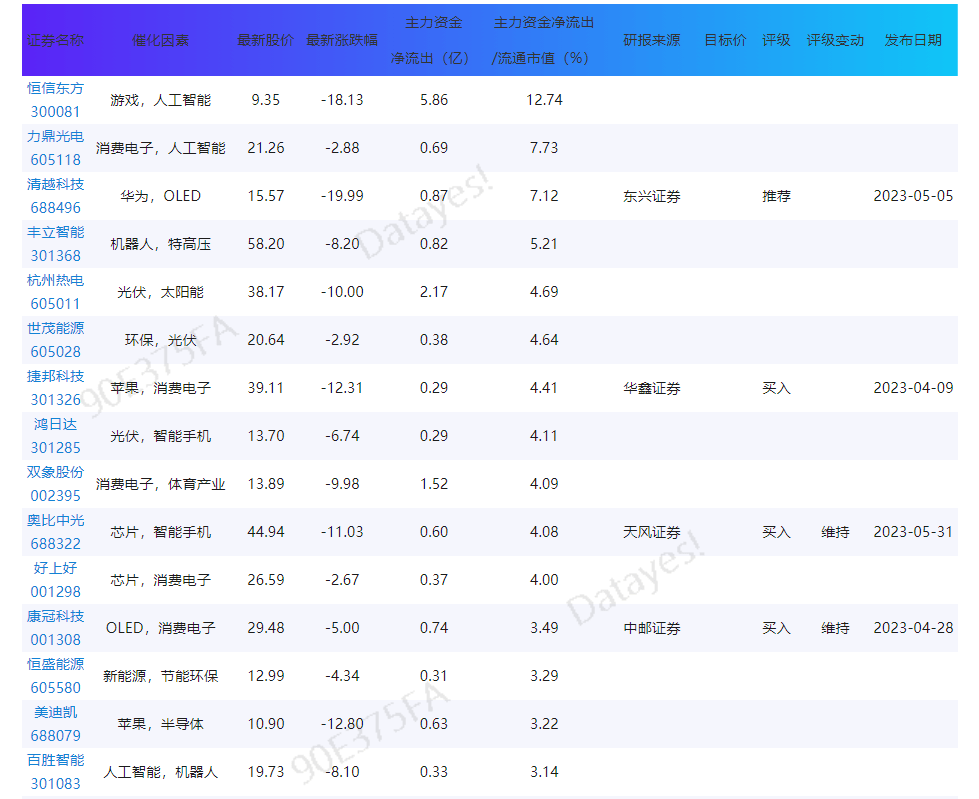This screenshot has width=979, height=799.
Task: Open the 捷邦科技 301326 stock link
Action: pos(55,388)
